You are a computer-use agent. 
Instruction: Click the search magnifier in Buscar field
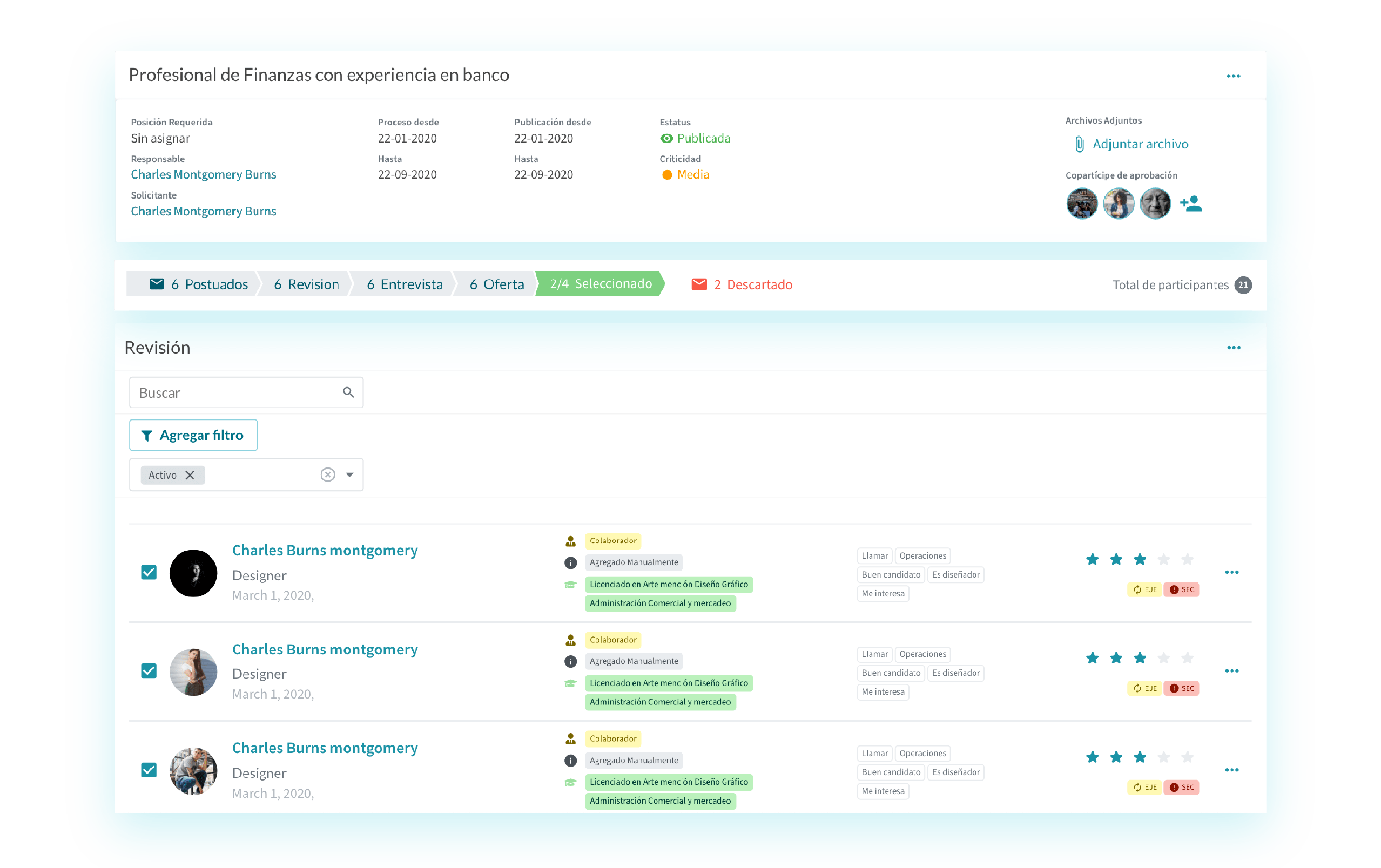click(348, 392)
